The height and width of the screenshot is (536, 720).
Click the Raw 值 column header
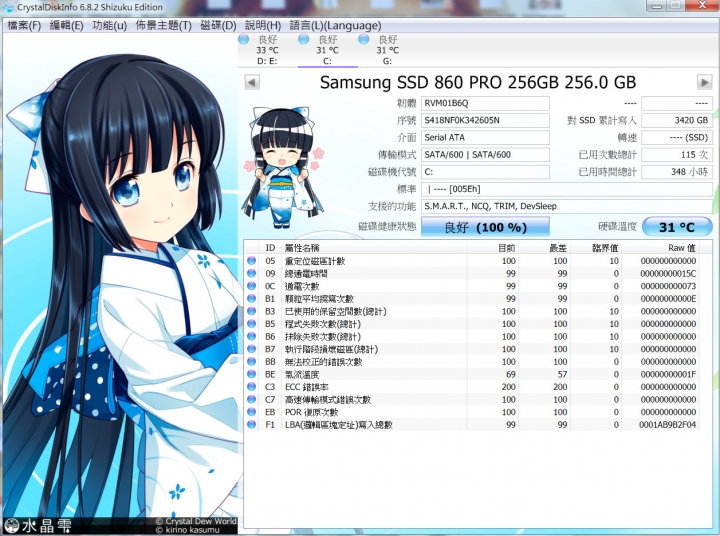tap(661, 248)
